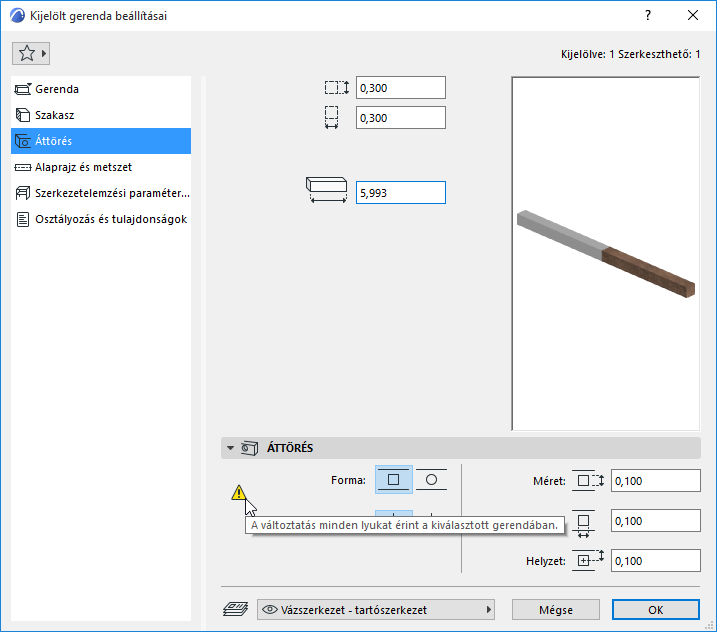Click the beam width field 0,300 below
The width and height of the screenshot is (717, 632).
401,118
